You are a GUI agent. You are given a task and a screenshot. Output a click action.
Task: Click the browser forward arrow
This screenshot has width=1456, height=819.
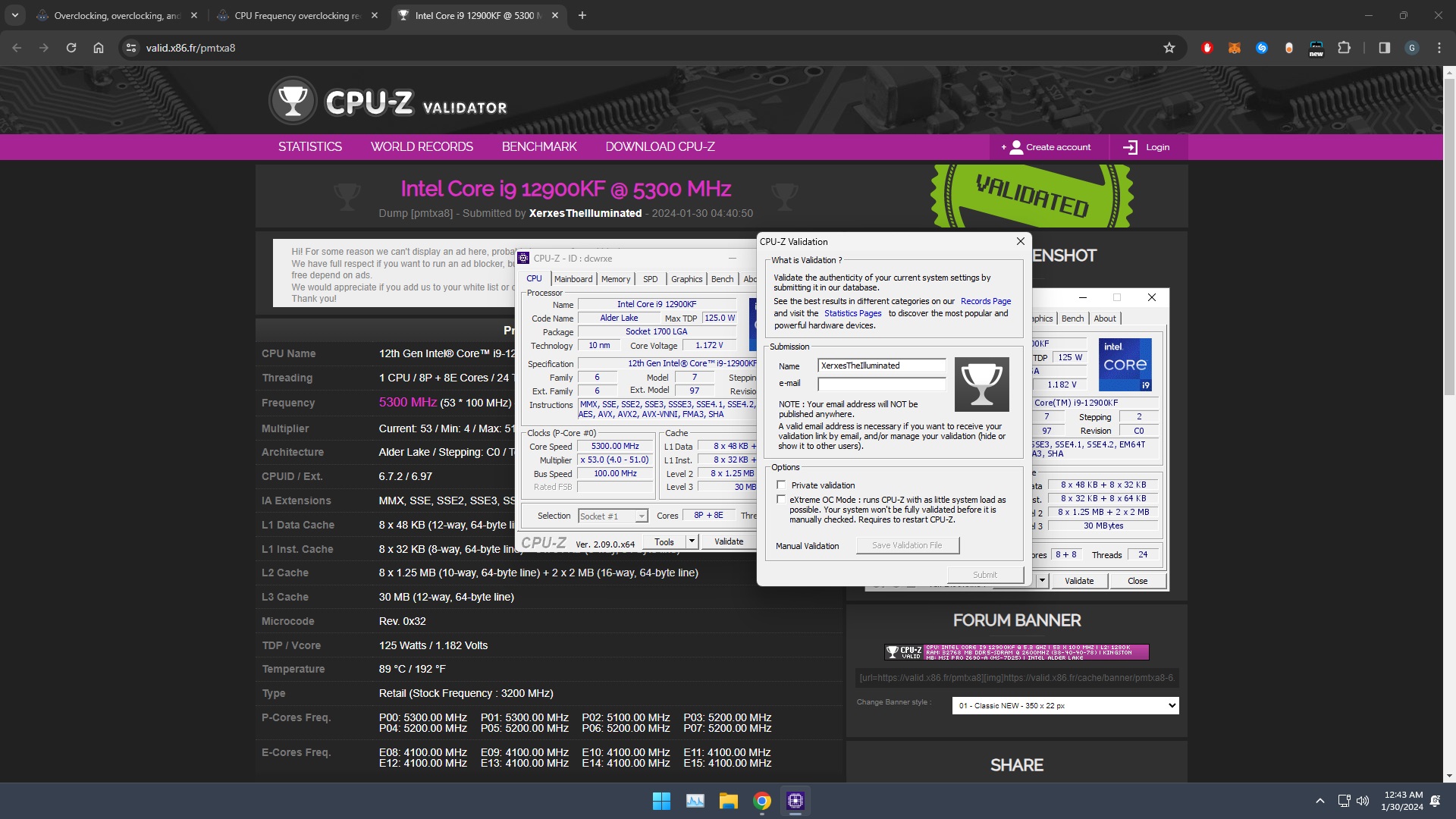(44, 48)
